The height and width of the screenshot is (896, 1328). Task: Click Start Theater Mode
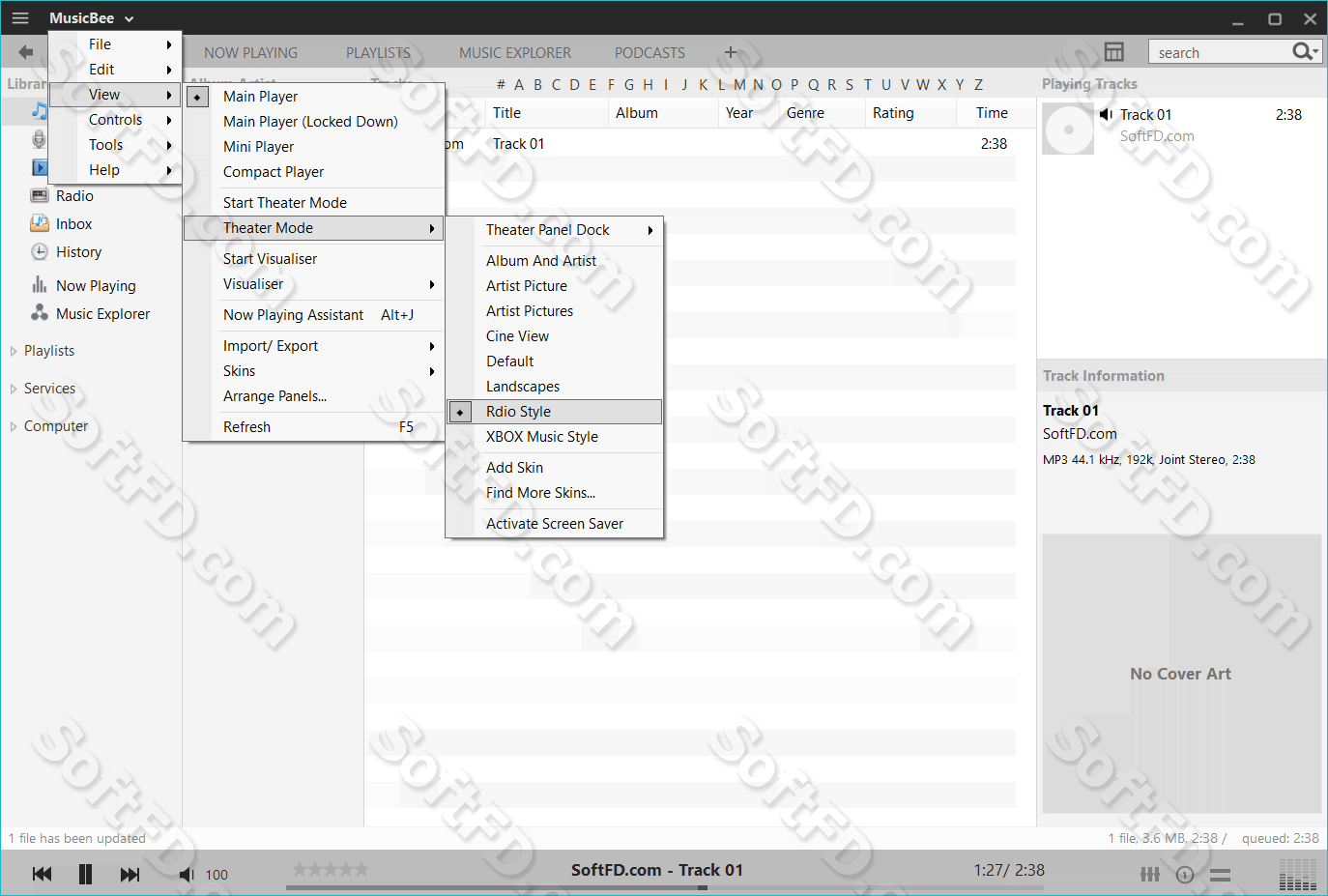314,203
